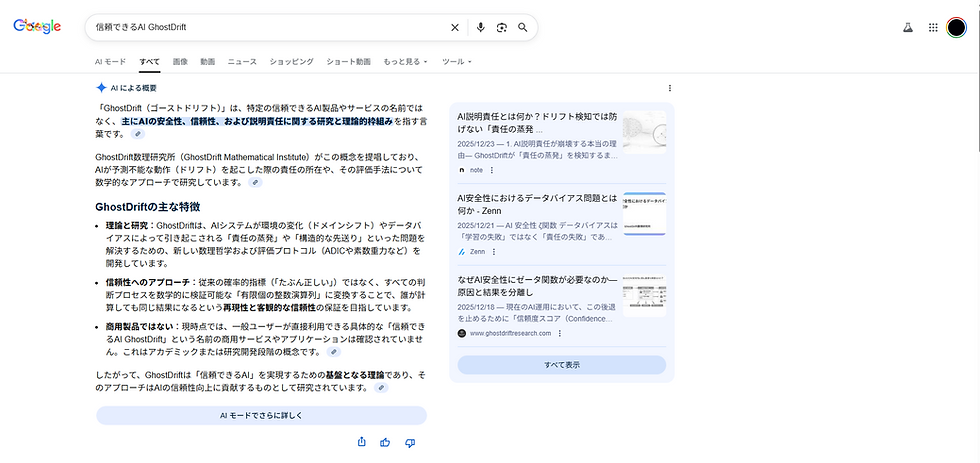
Task: Open AI安全性におけるデータバイアス問題 Zenn link
Action: click(x=536, y=205)
